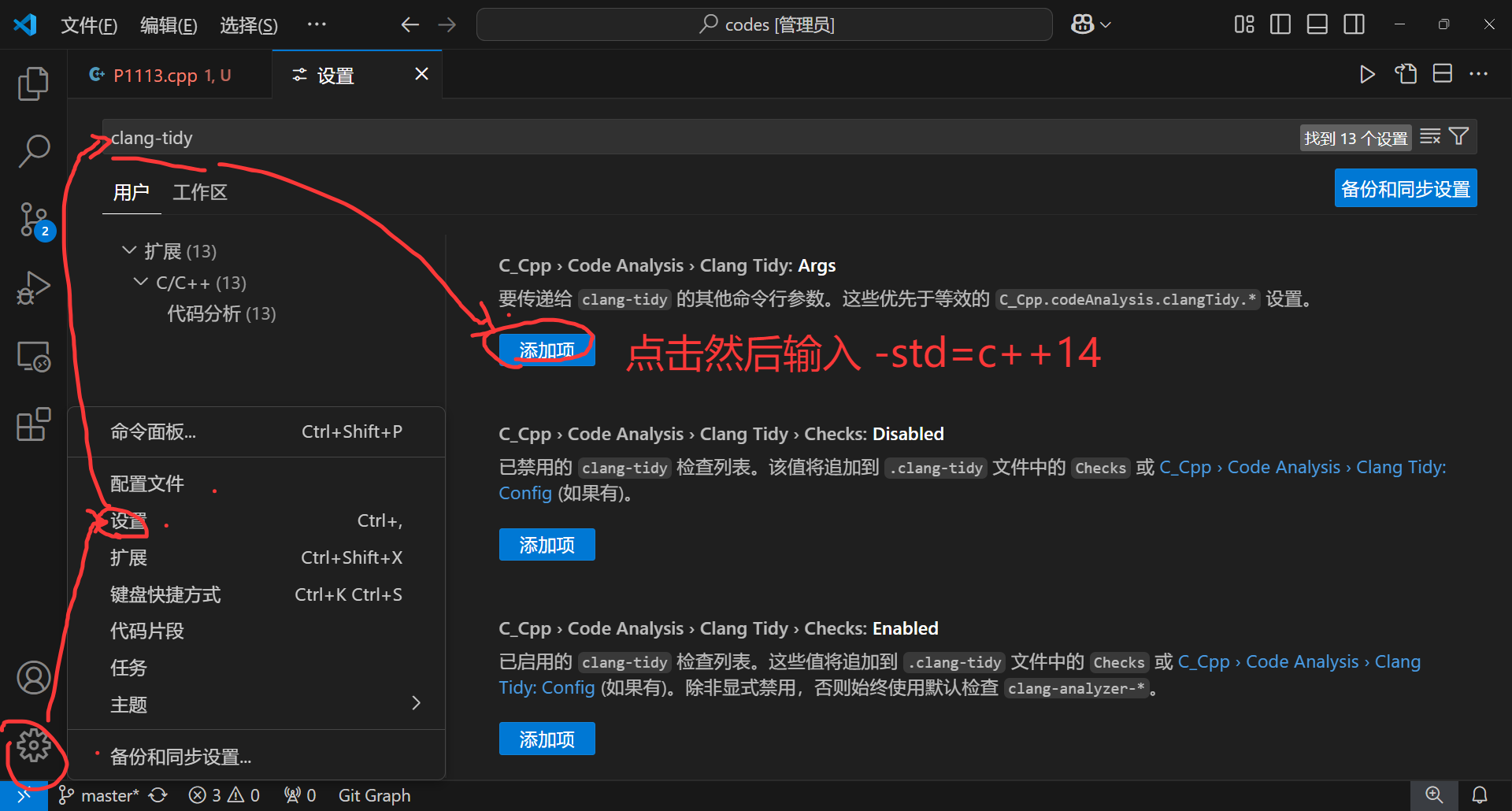Open notifications bell icon
This screenshot has width=1512, height=811.
[x=1480, y=795]
